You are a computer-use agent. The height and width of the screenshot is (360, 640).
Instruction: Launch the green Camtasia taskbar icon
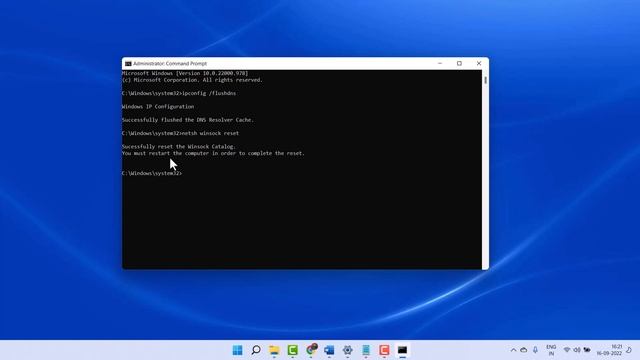[x=293, y=350]
